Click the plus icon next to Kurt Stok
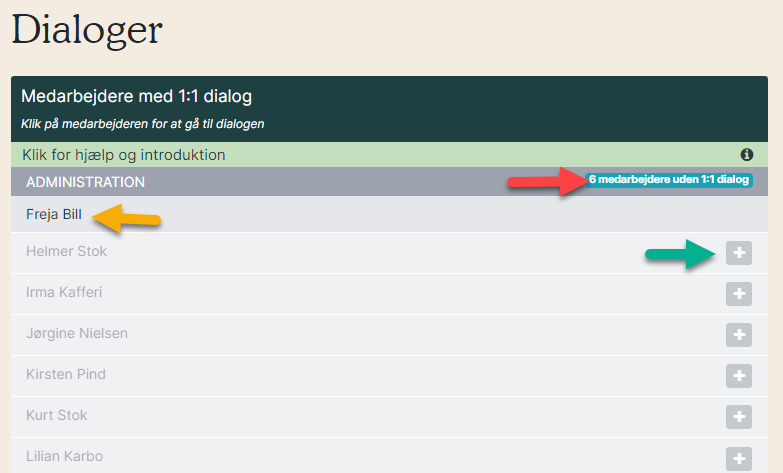Screen dimensions: 783x473 pyautogui.click(x=739, y=417)
